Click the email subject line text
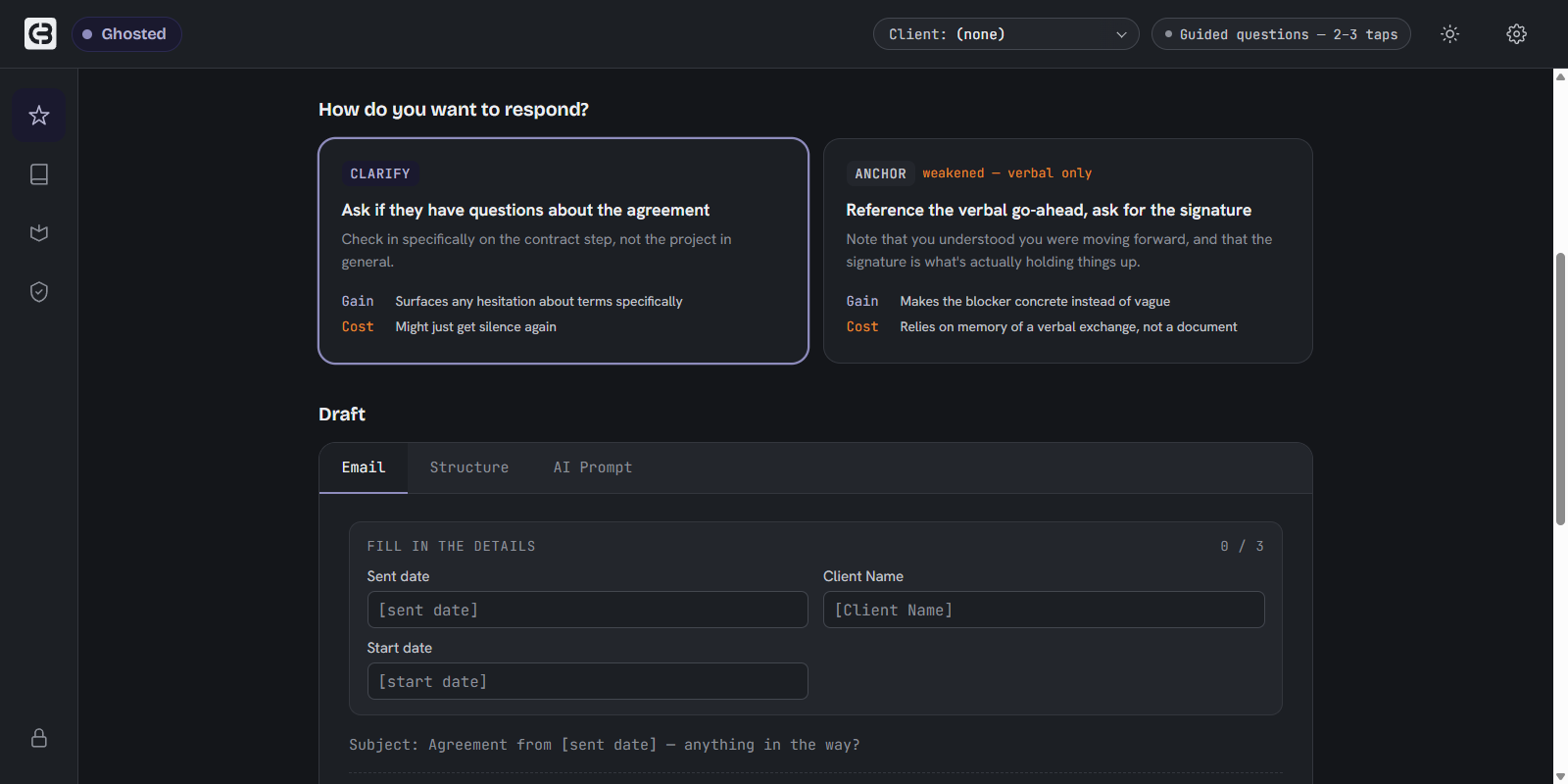1568x784 pixels. pos(605,745)
